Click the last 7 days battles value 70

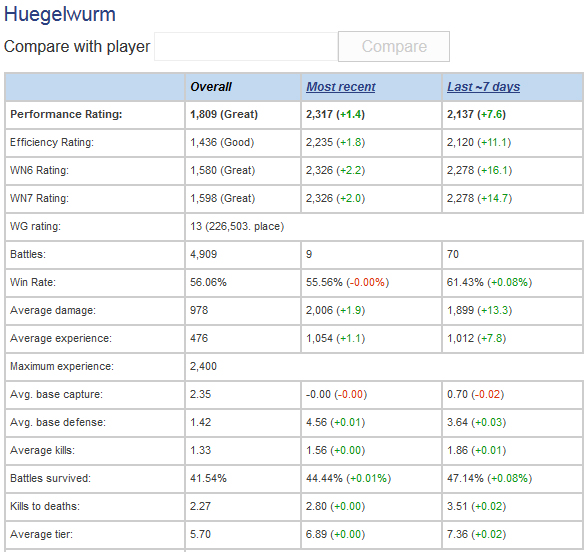pyautogui.click(x=453, y=254)
